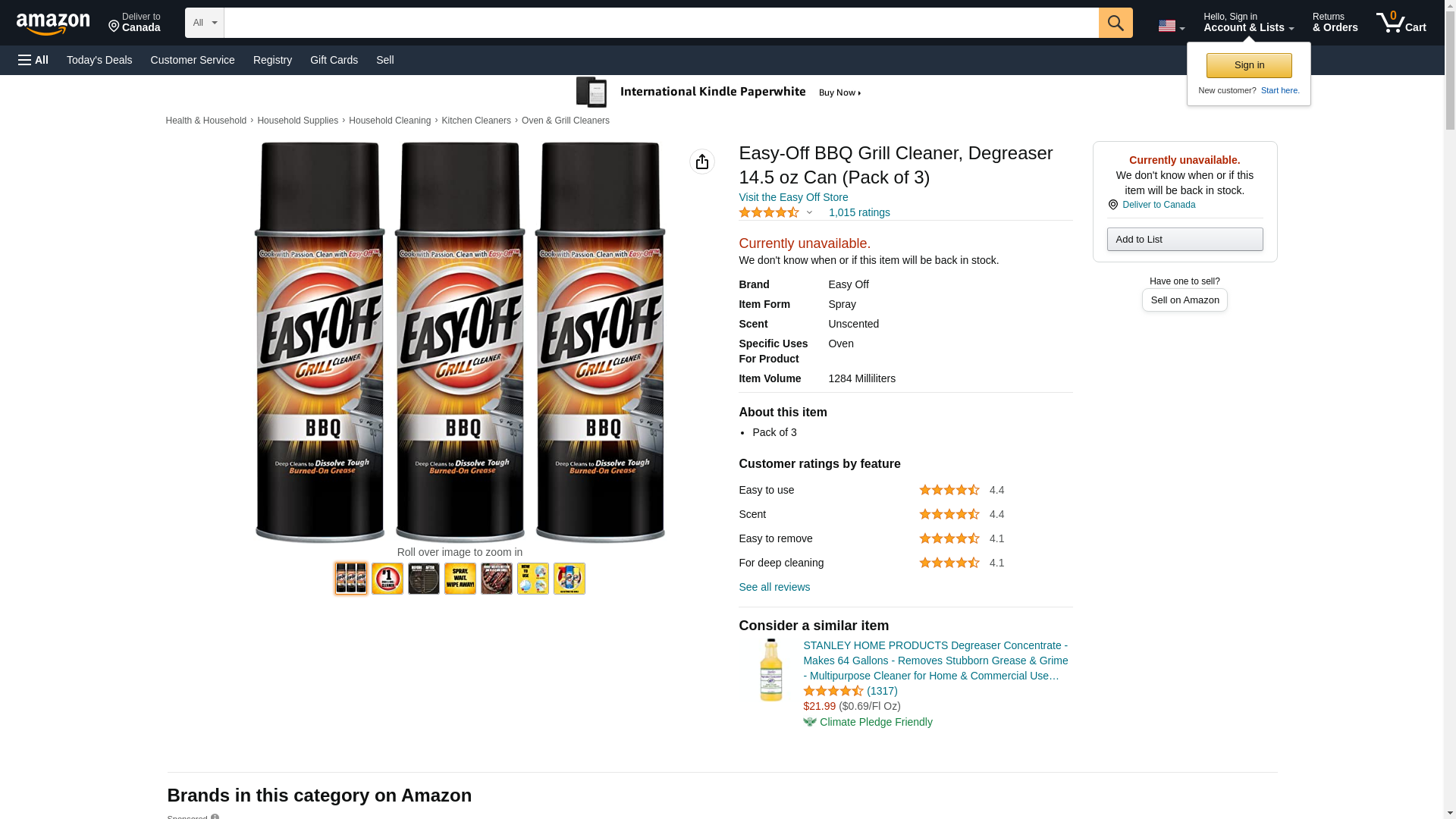Open Today's Deals in navigation bar
This screenshot has height=819, width=1456.
click(99, 60)
